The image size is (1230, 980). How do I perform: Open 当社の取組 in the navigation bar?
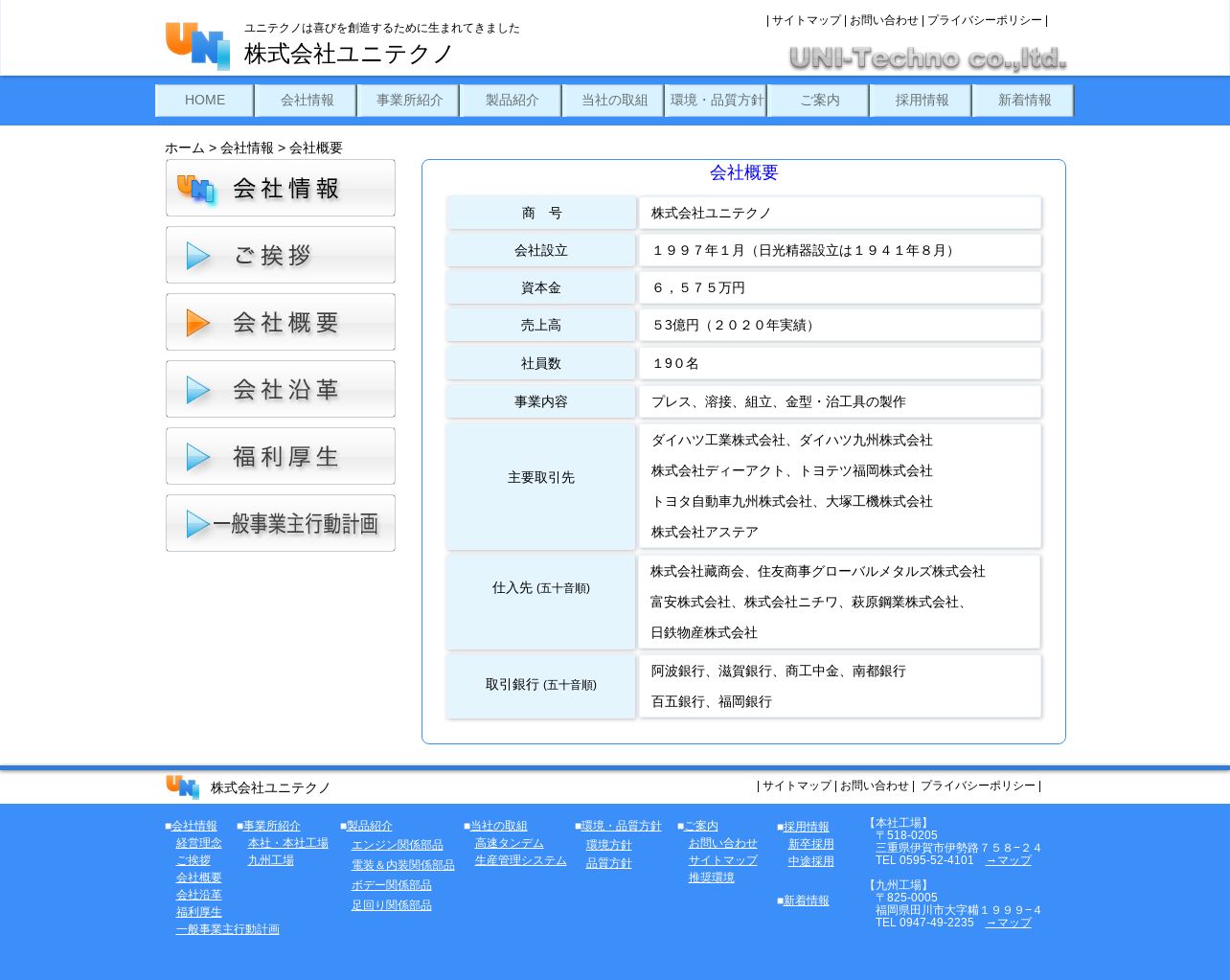coord(614,101)
